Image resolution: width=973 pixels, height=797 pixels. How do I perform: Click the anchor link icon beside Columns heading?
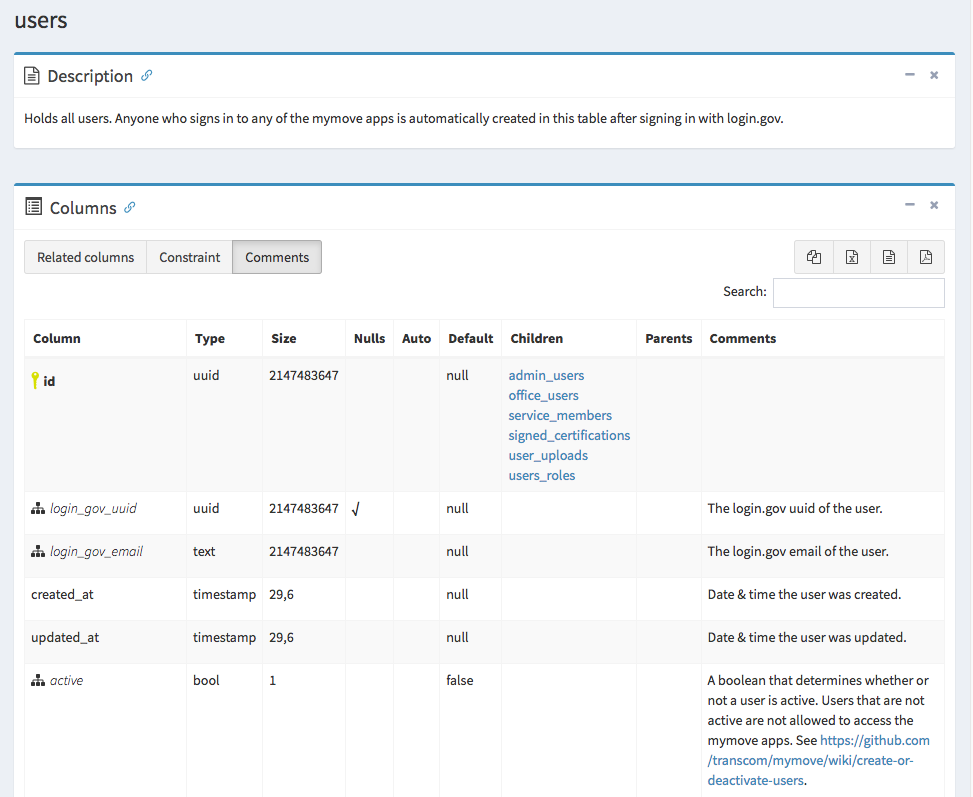[127, 208]
